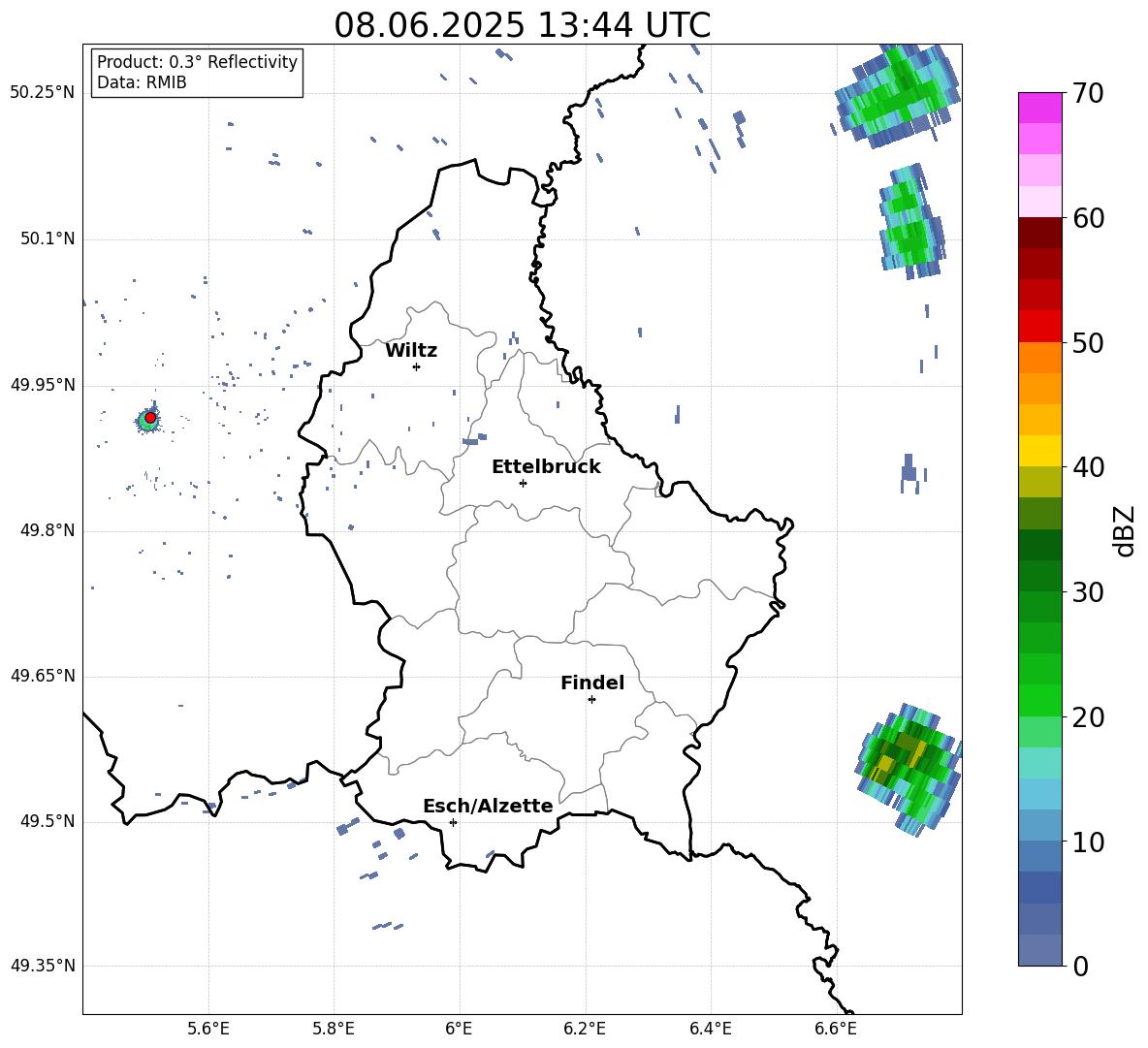Viewport: 1148px width, 1048px height.
Task: Click the magenta top colorbar segment
Action: click(1039, 108)
